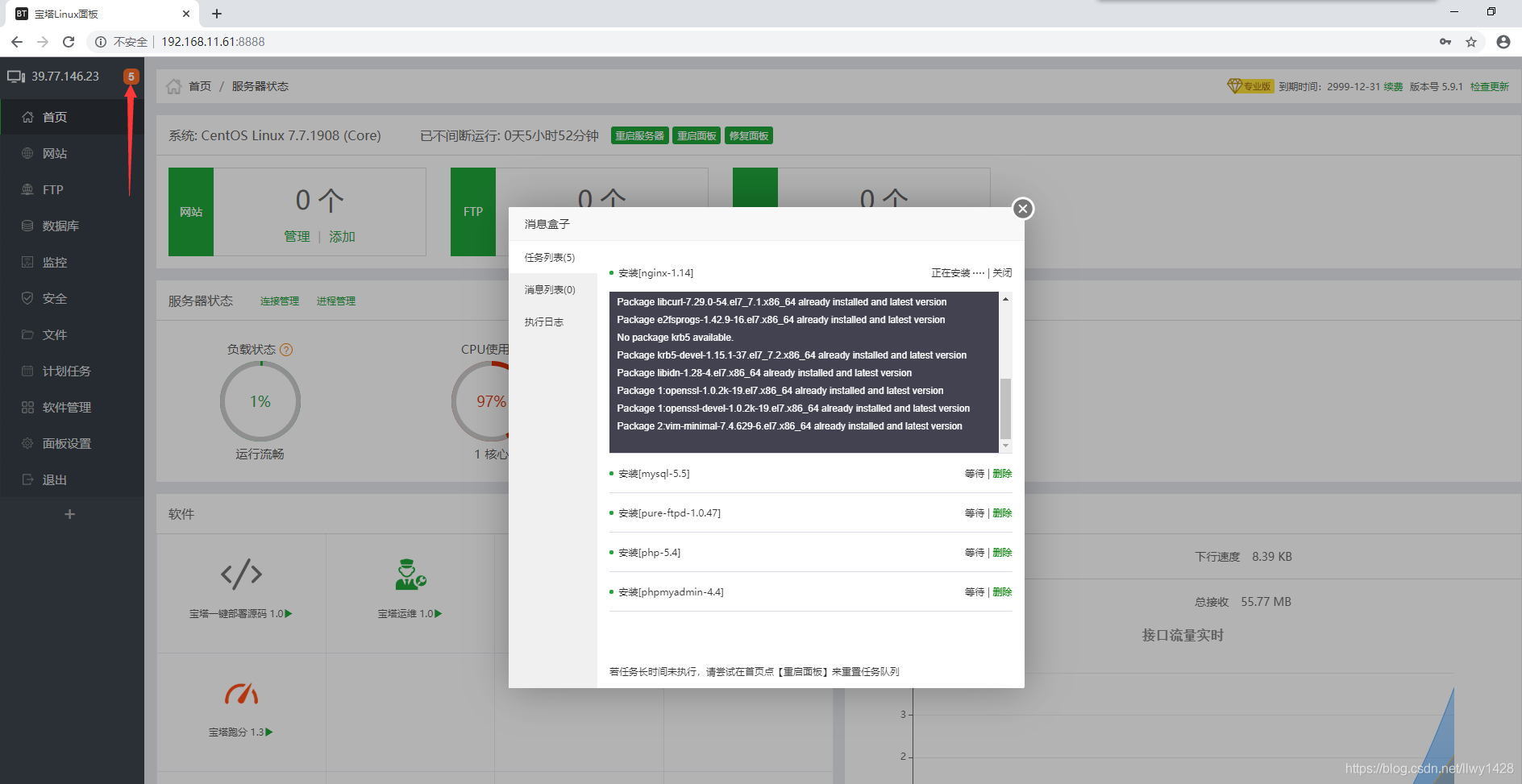Viewport: 1522px width, 784px height.
Task: Click the help icon beside 负载状态
Action: (286, 350)
